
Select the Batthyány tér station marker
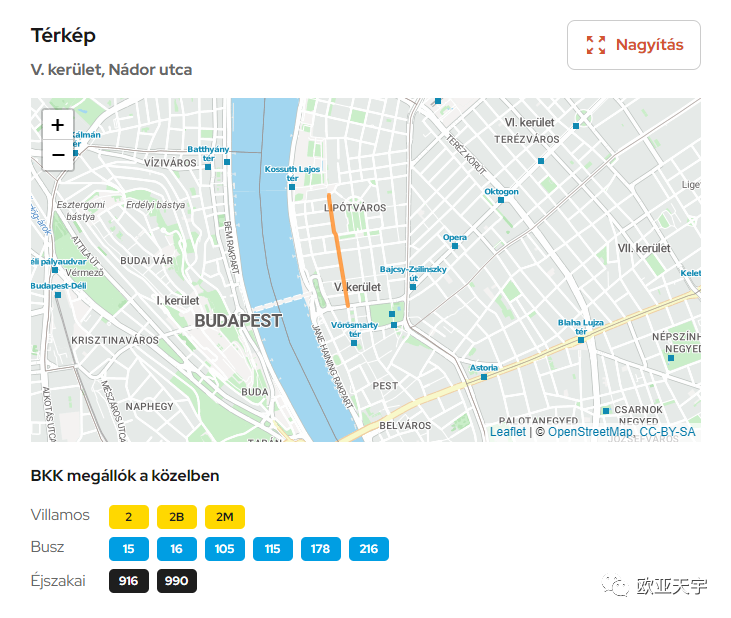[x=208, y=167]
